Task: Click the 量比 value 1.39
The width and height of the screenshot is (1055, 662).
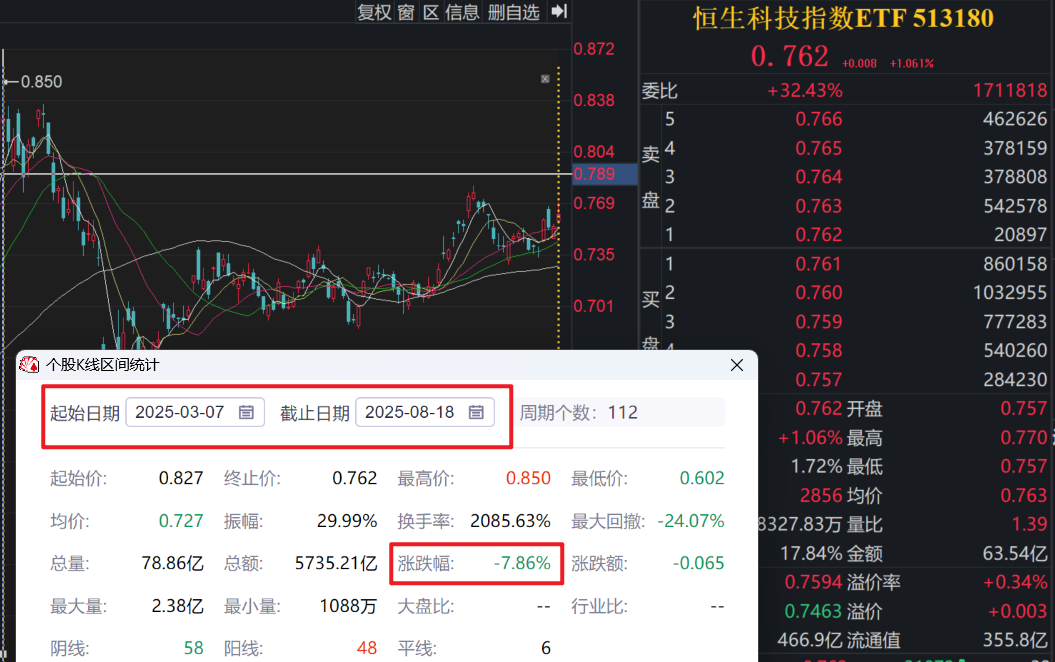Action: 1029,524
